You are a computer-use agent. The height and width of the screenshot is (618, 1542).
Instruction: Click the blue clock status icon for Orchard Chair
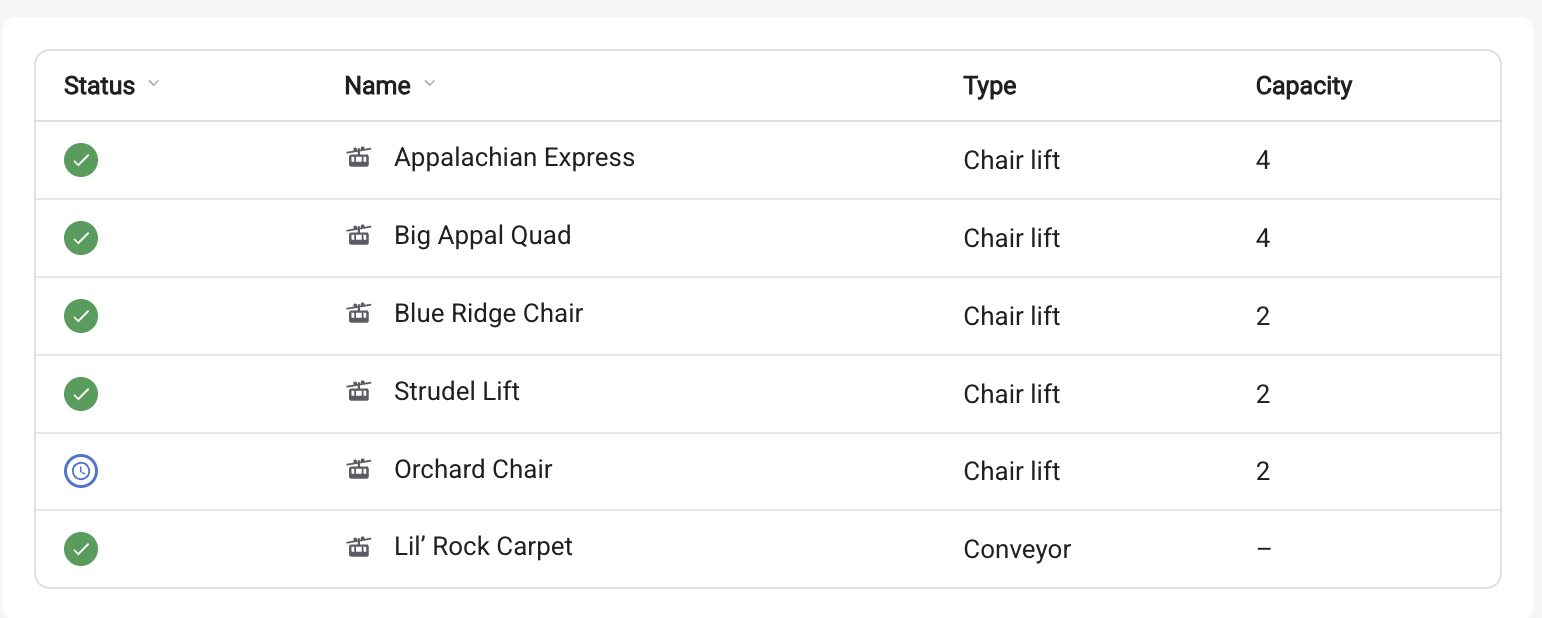tap(81, 471)
